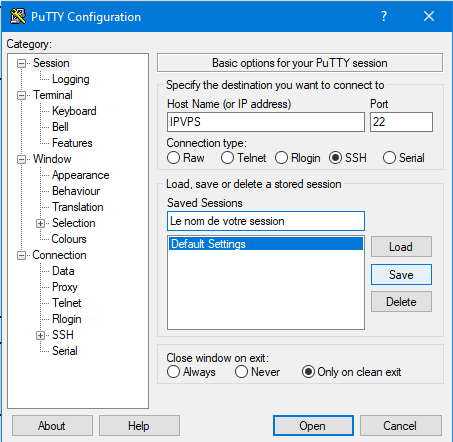The image size is (453, 442).
Task: Expand the Selection tree node
Action: [40, 223]
